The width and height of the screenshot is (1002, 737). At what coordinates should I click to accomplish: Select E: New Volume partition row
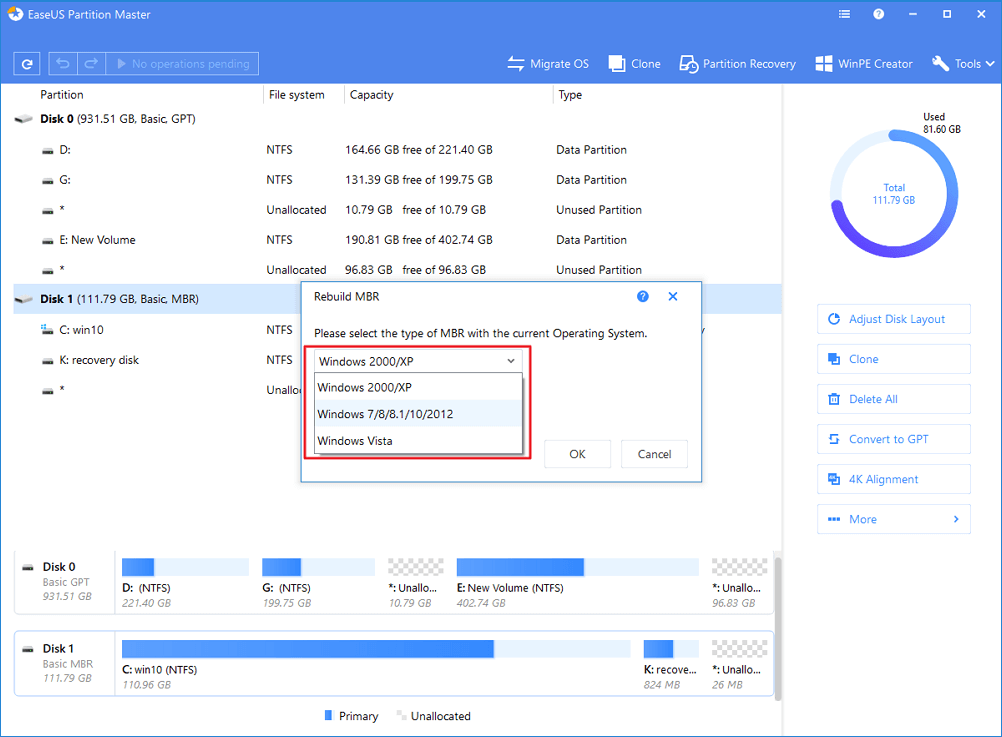click(x=397, y=240)
